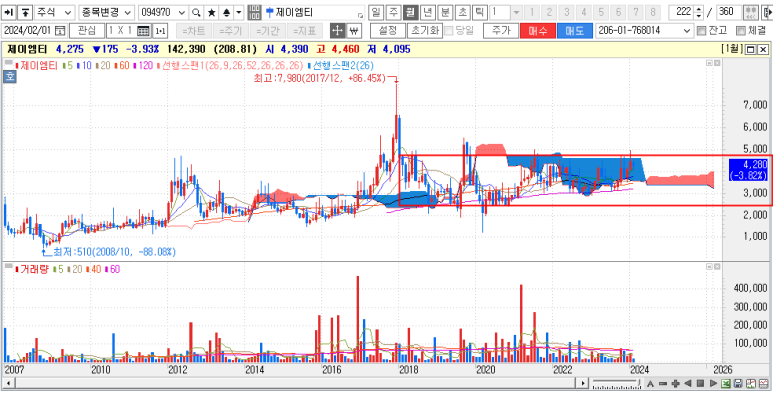Click the 1•1 layout icon
The height and width of the screenshot is (397, 773).
click(x=160, y=31)
